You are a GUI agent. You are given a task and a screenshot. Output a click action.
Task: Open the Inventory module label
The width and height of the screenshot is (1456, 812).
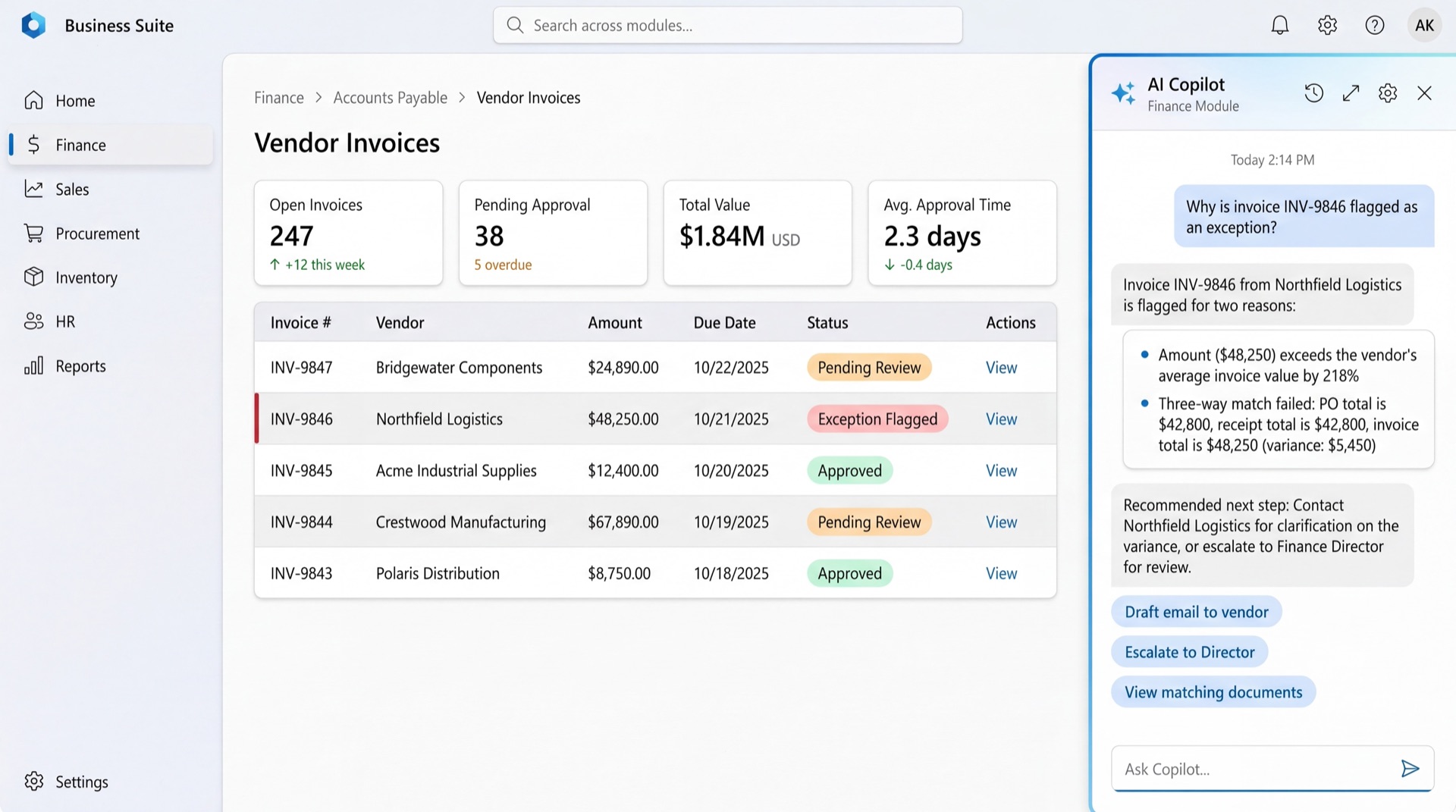[x=86, y=277]
